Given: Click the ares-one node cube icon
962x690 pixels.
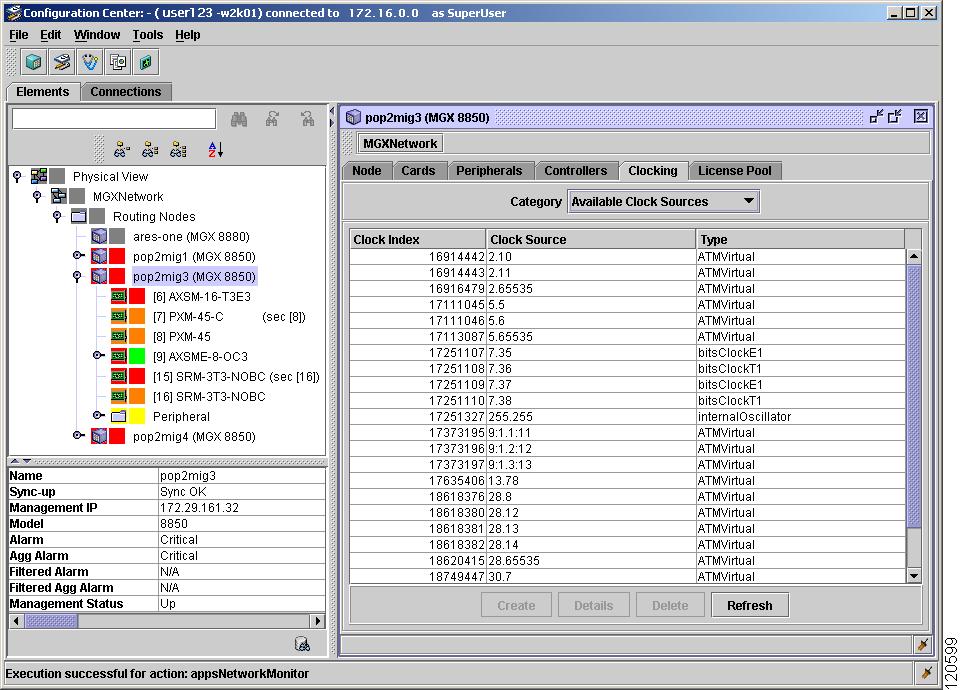Looking at the screenshot, I should [99, 236].
